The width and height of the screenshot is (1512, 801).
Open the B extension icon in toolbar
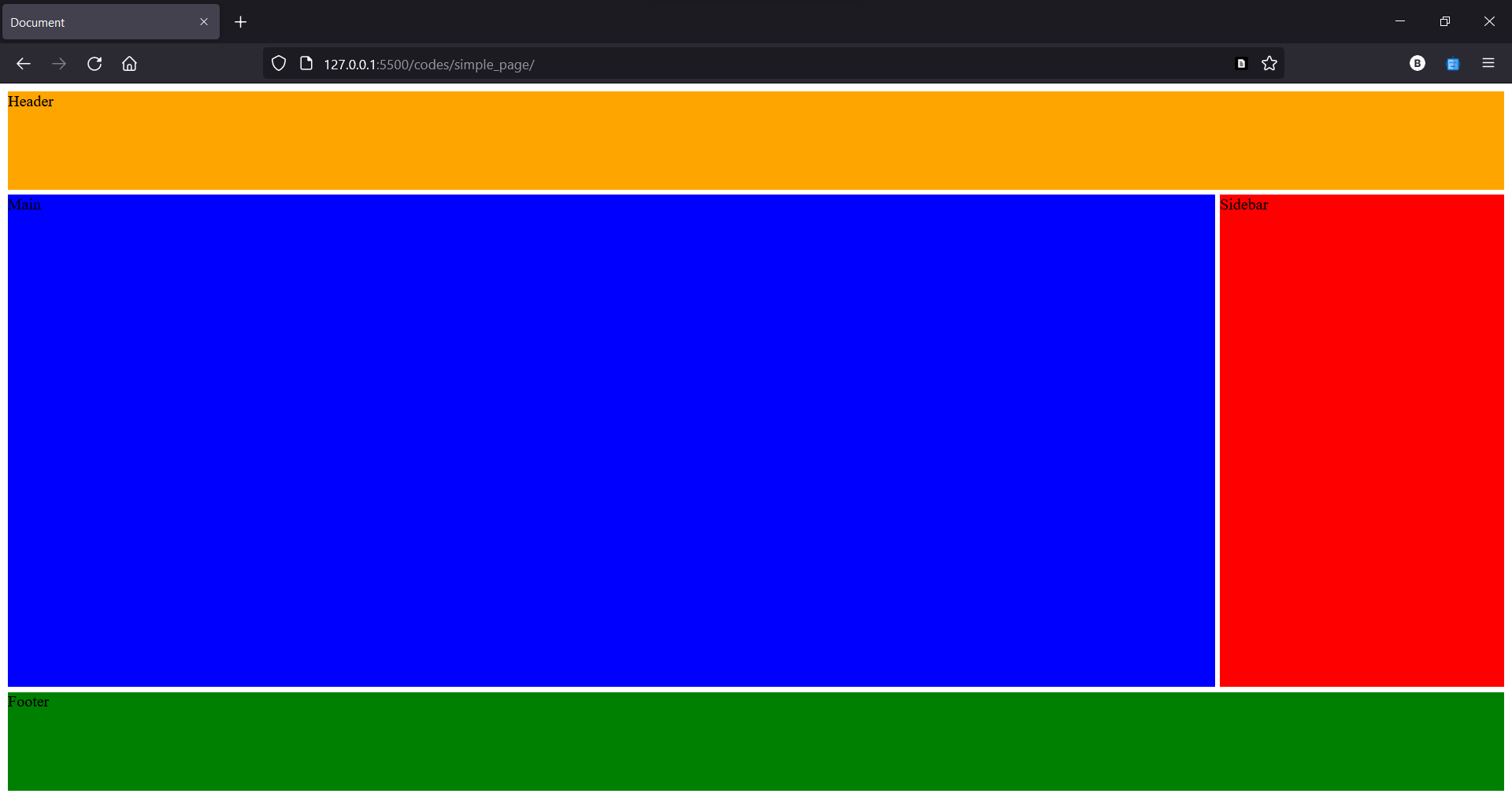(x=1417, y=64)
